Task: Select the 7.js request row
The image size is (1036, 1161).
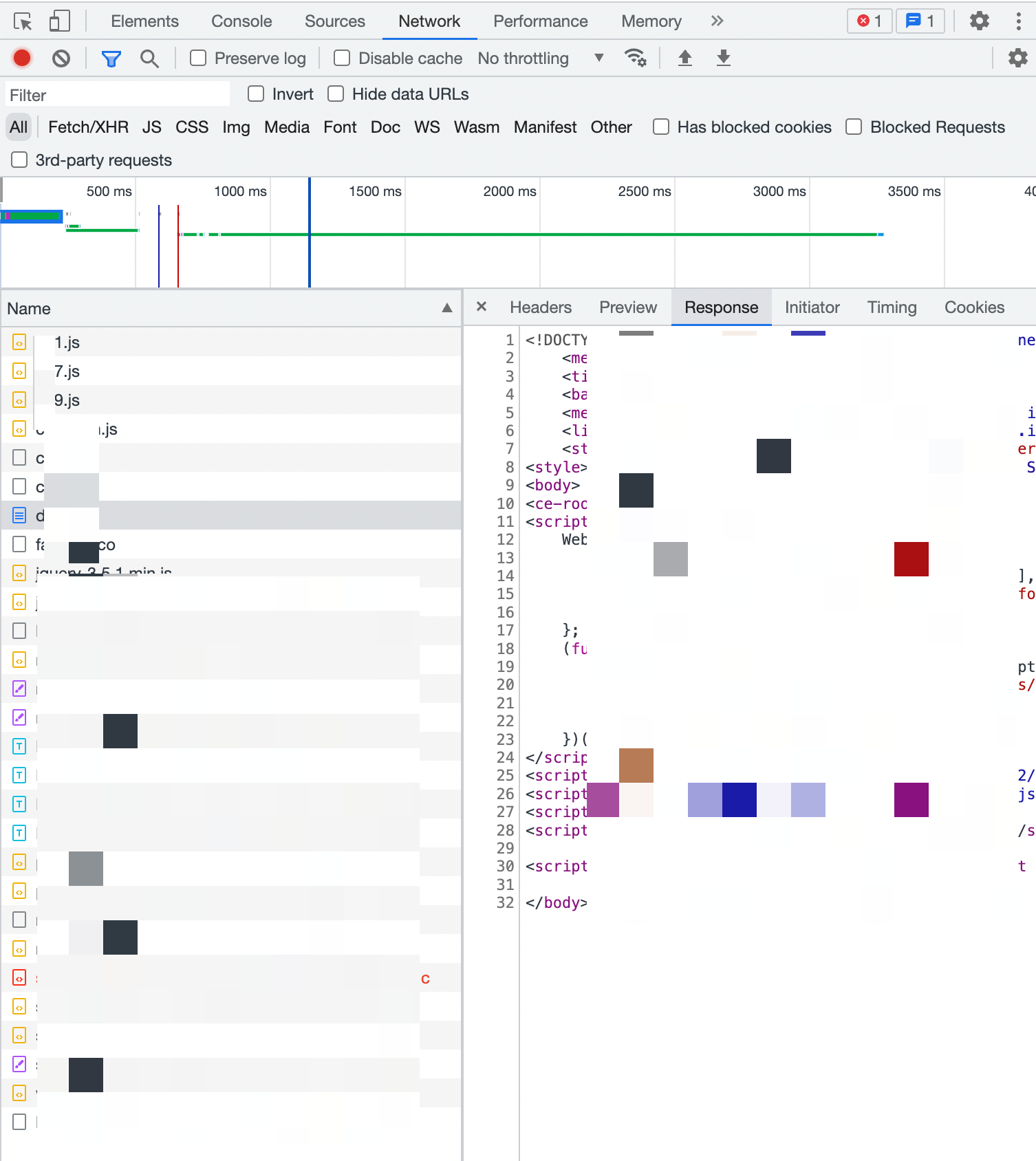Action: click(231, 371)
